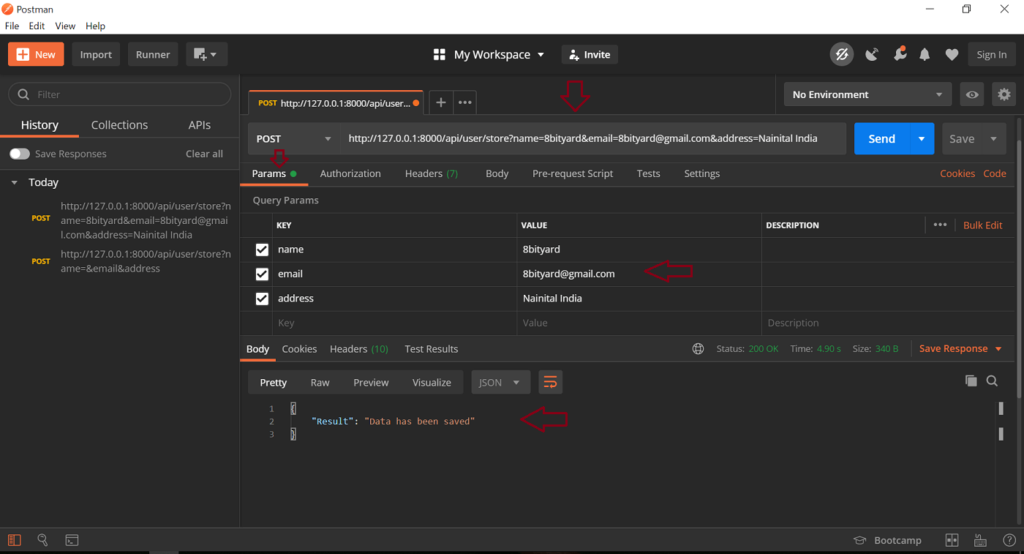Open the Collections sidebar tab
The width and height of the screenshot is (1024, 554).
click(x=119, y=125)
